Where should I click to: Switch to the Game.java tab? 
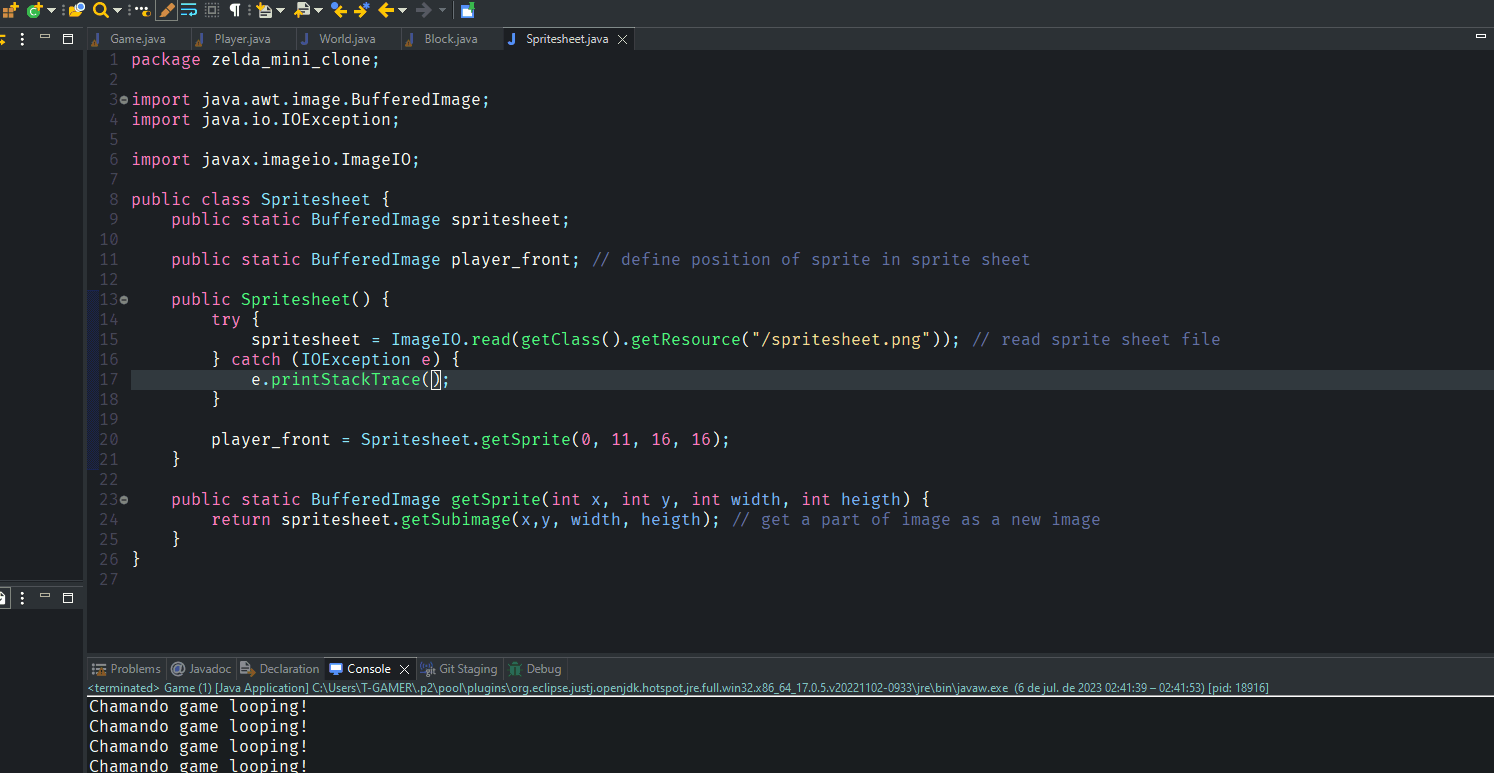137,39
